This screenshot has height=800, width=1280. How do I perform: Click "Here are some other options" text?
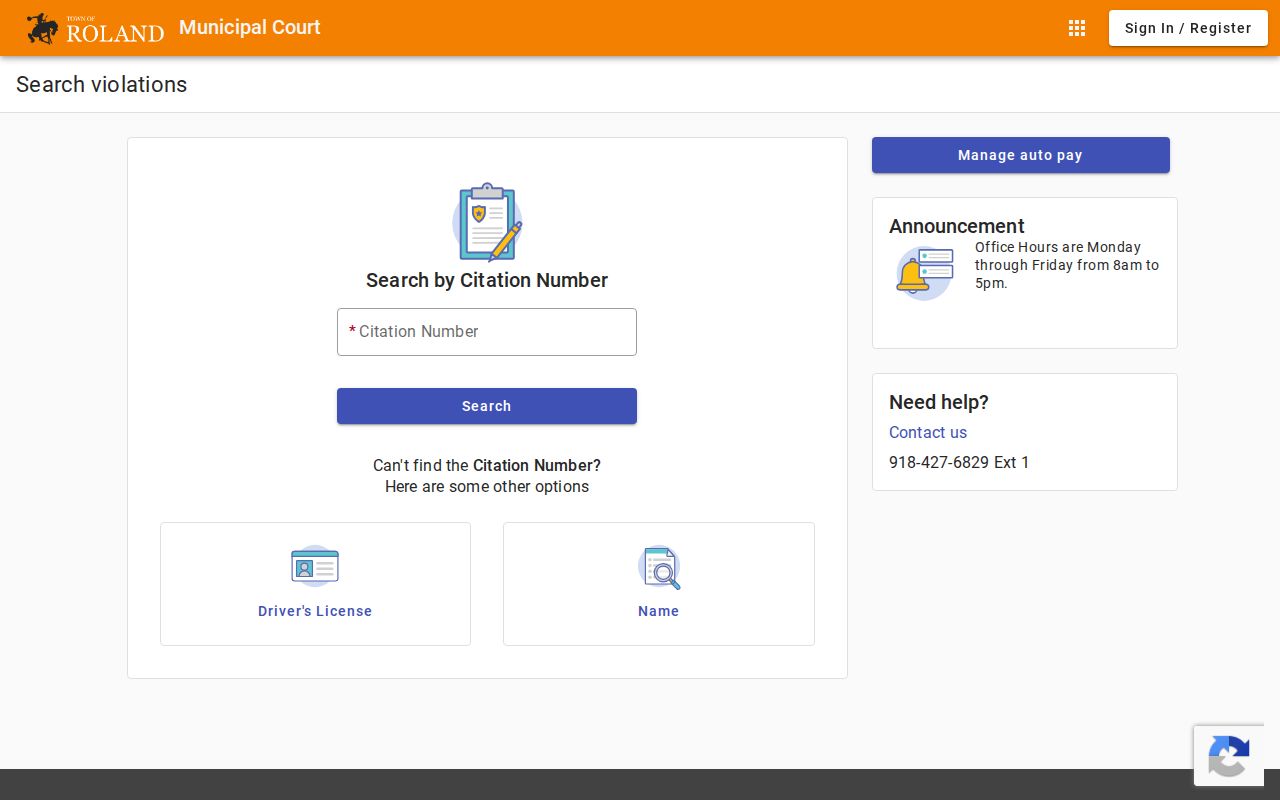point(487,487)
